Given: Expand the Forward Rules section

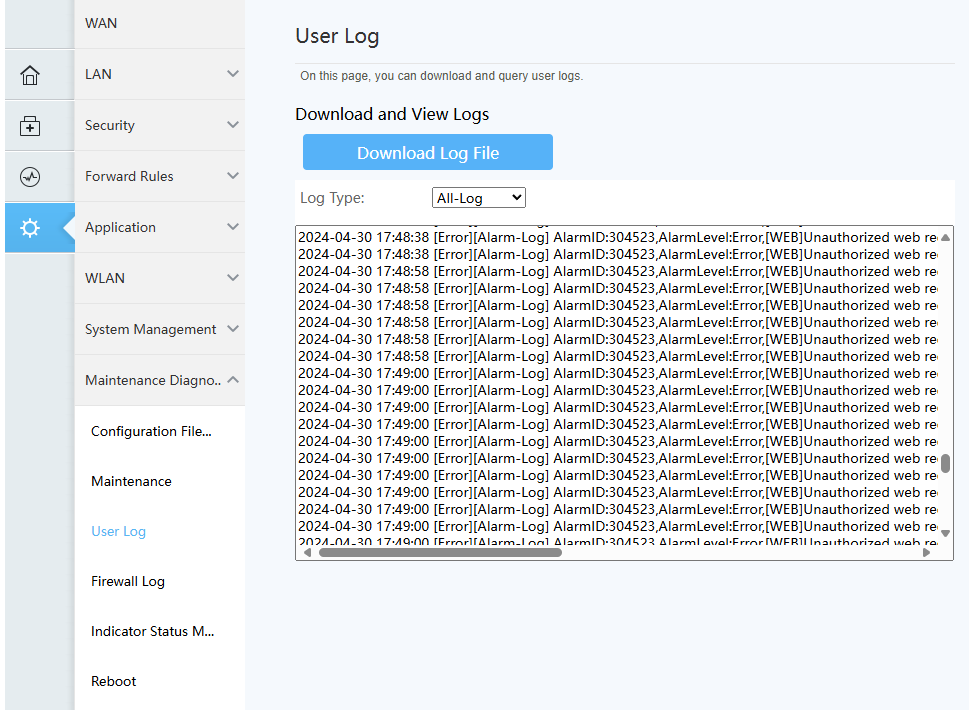Looking at the screenshot, I should tap(233, 176).
